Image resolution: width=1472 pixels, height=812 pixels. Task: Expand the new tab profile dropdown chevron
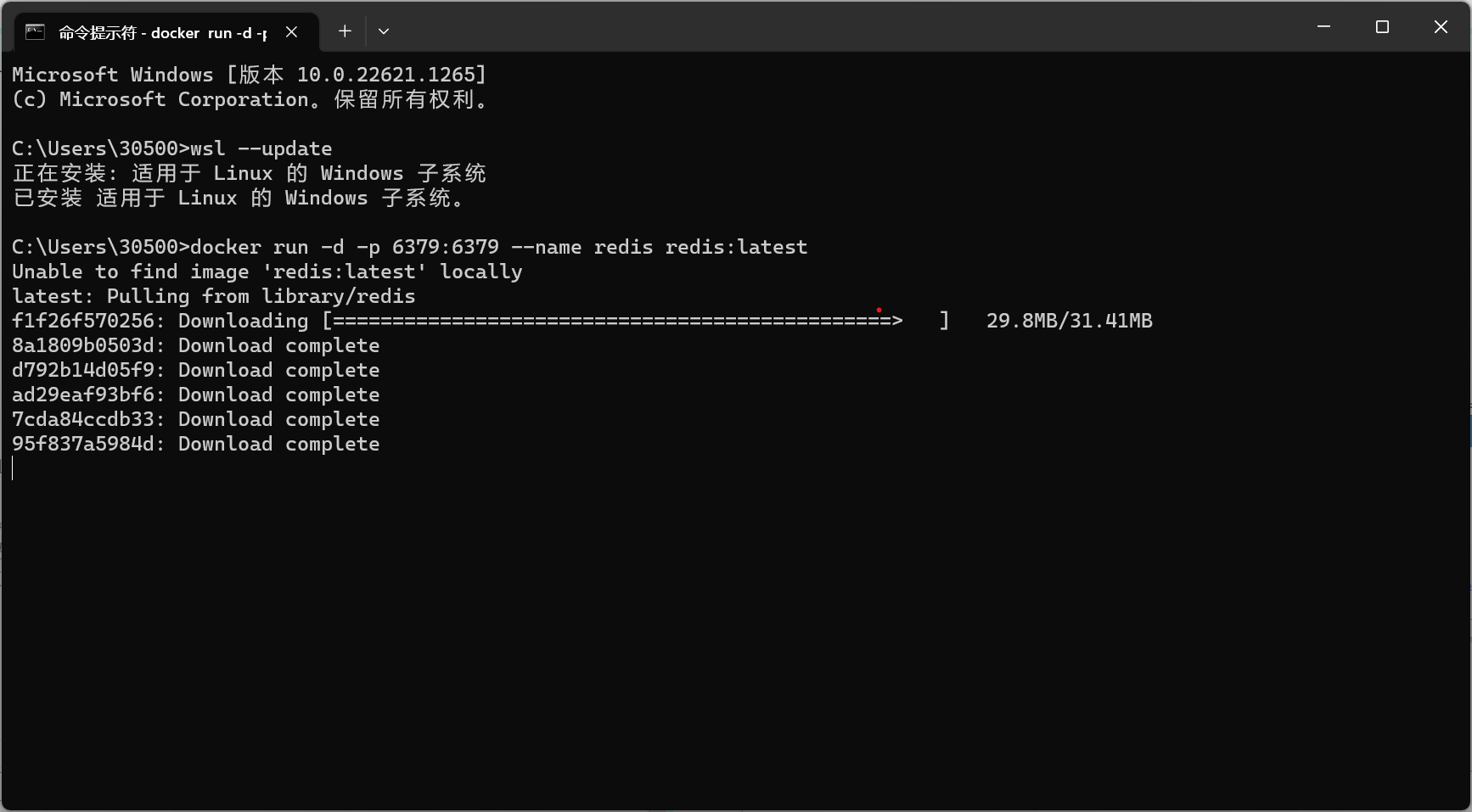click(x=384, y=31)
